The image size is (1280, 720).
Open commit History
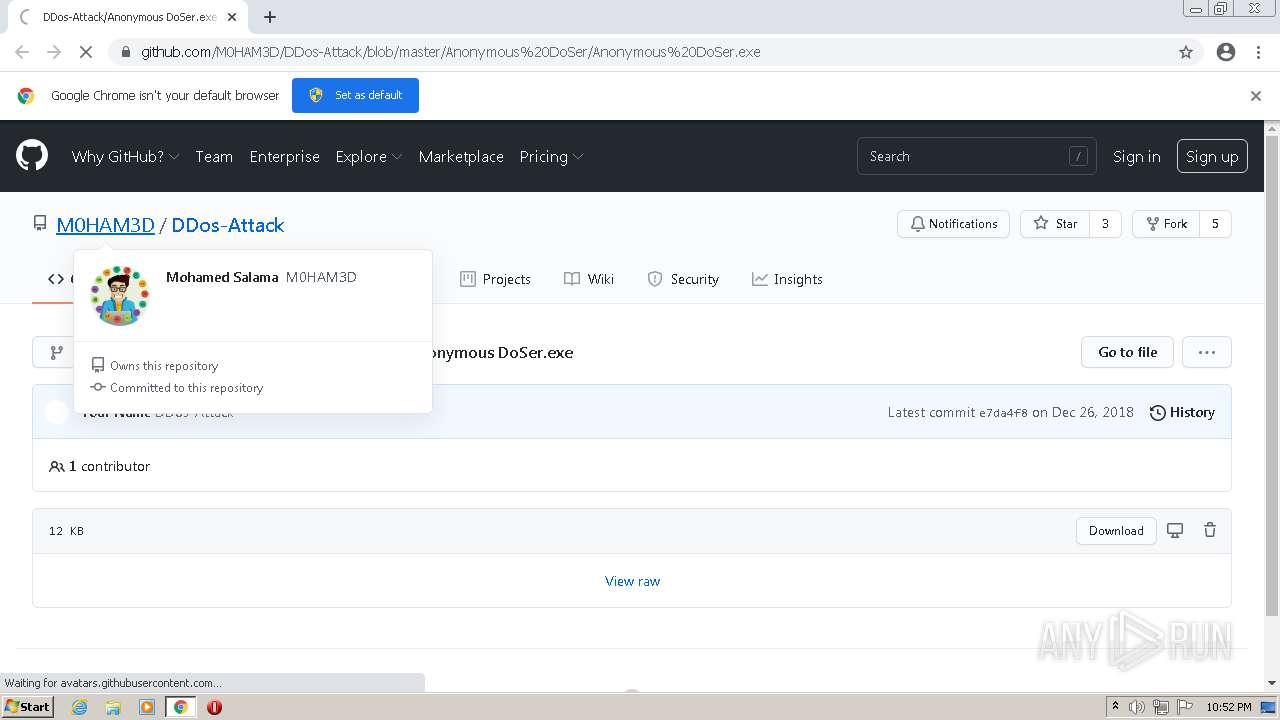coord(1182,413)
